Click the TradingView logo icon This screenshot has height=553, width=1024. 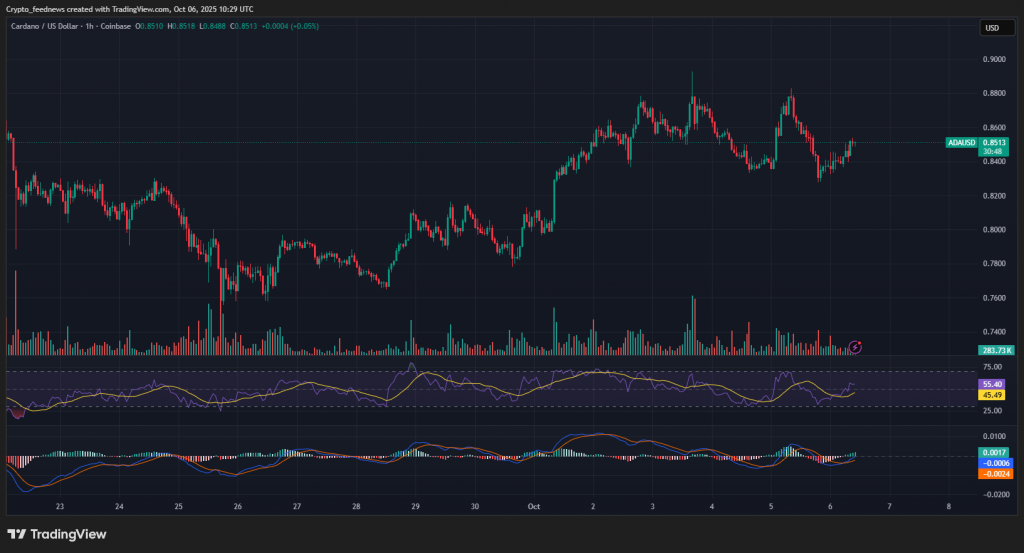point(17,534)
